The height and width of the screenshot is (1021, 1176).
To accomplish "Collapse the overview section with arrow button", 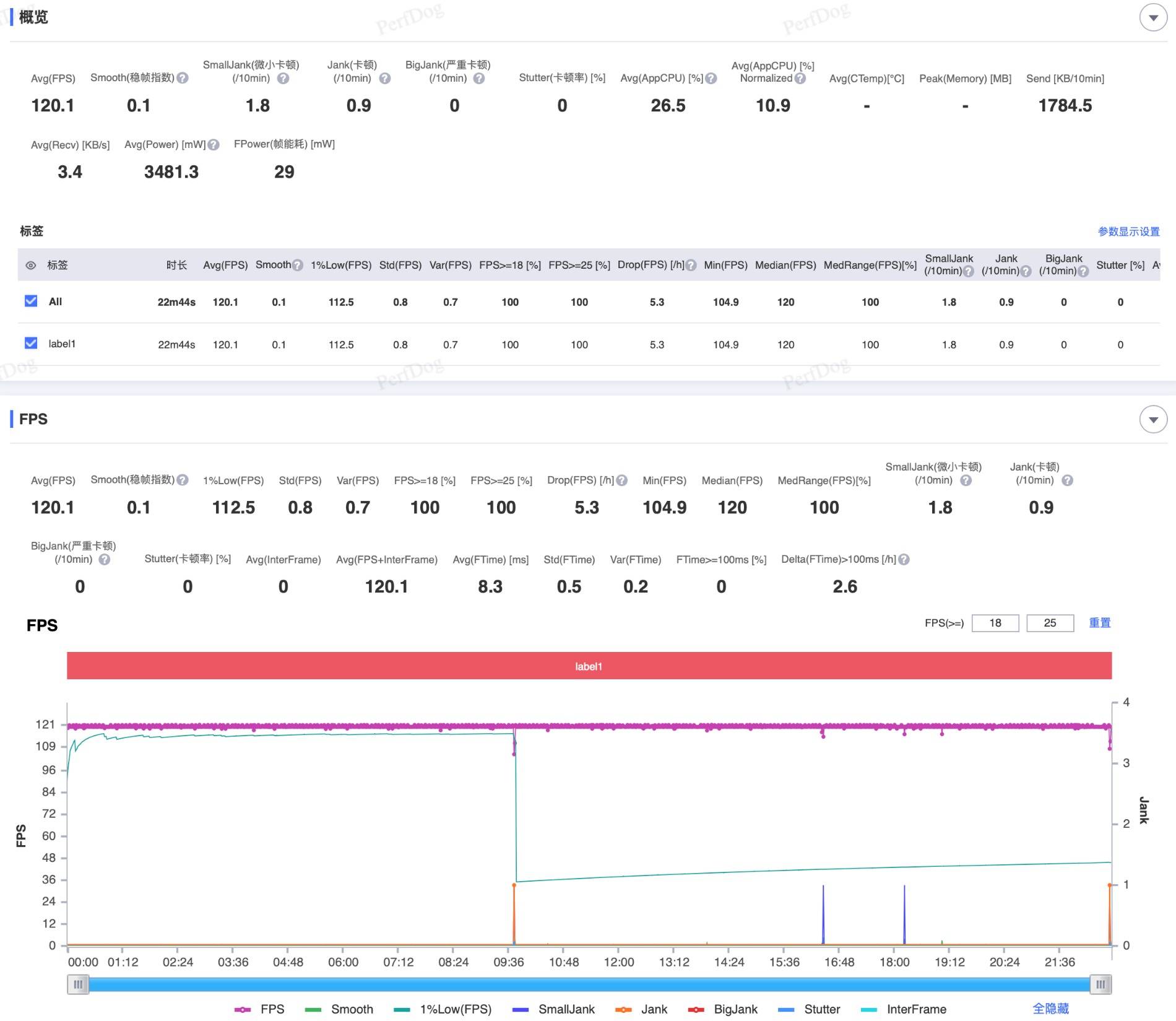I will 1153,18.
